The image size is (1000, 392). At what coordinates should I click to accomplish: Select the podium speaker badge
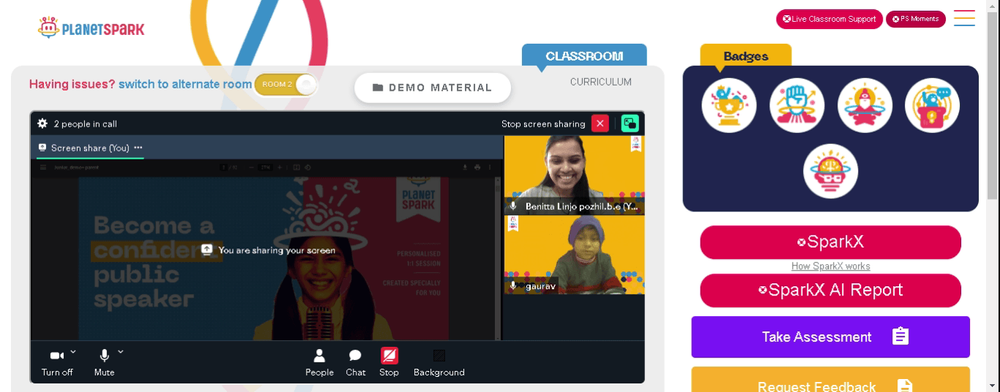[x=932, y=105]
